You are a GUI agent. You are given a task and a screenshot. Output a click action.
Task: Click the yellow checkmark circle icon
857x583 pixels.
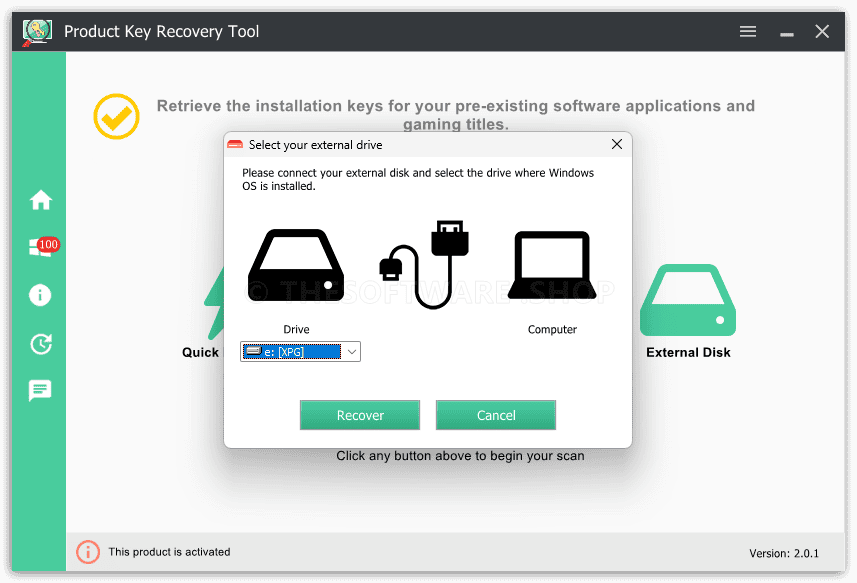pos(116,116)
